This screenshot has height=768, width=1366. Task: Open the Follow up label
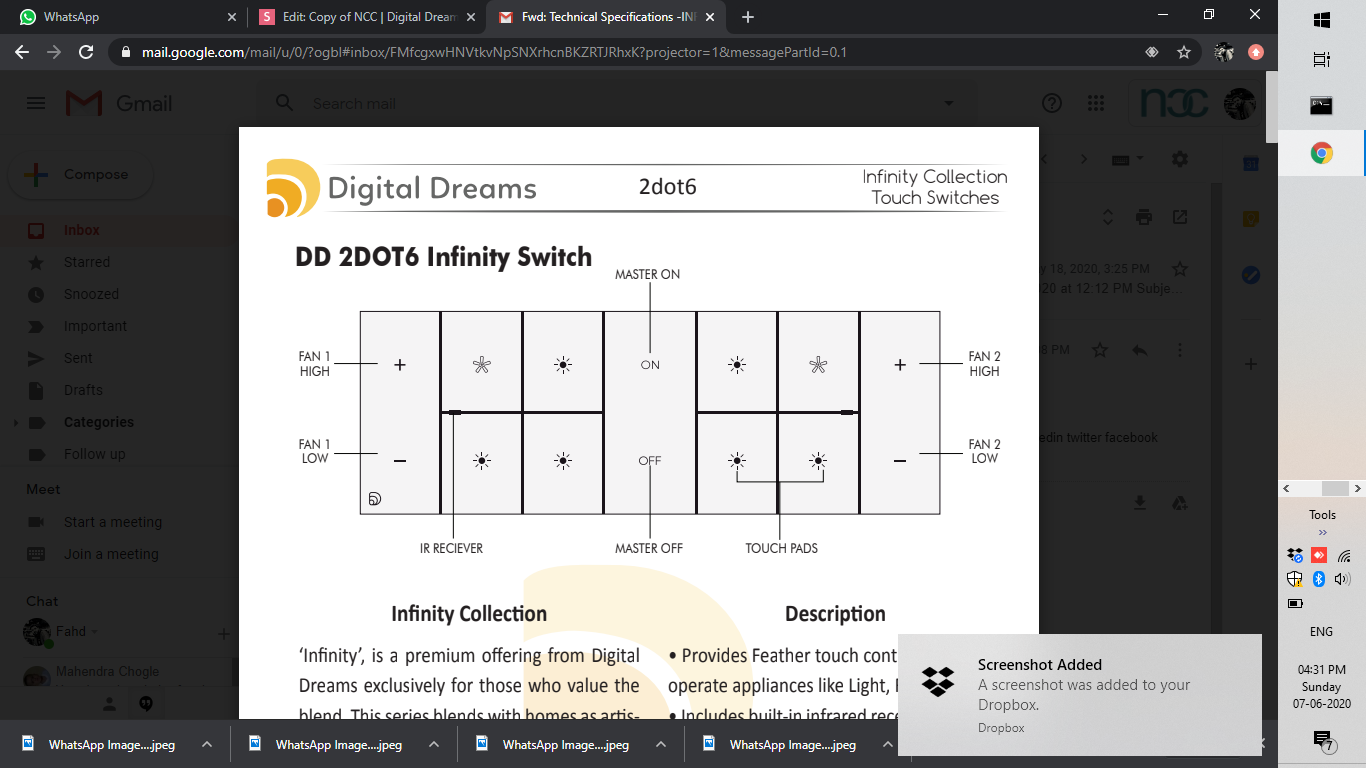tap(94, 454)
